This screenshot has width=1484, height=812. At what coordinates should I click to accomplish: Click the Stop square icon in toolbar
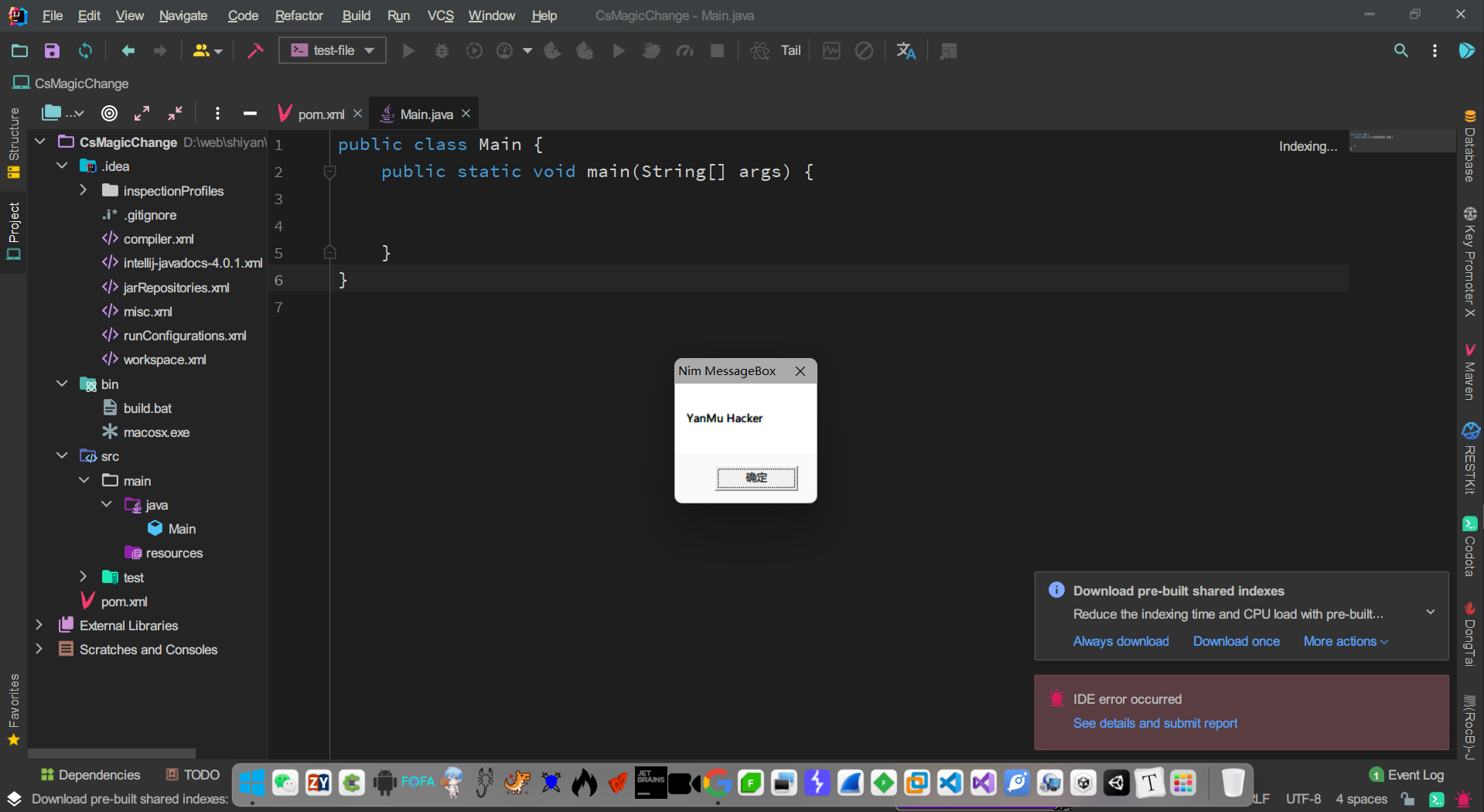click(x=718, y=51)
